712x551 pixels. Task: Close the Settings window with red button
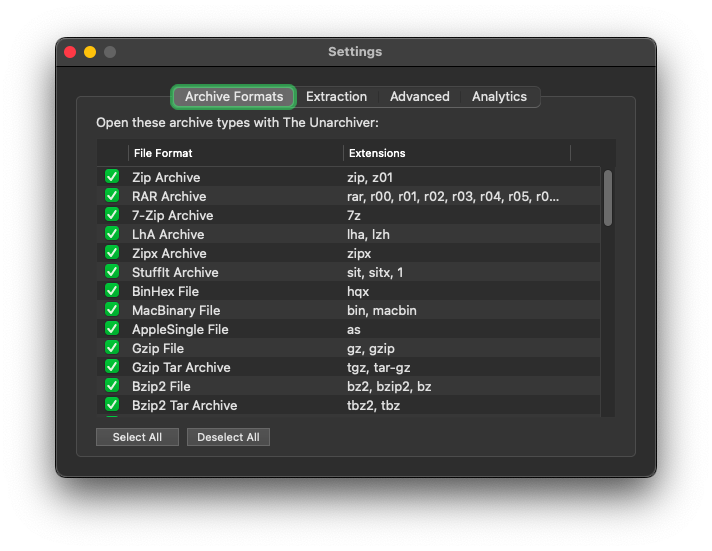pos(70,52)
